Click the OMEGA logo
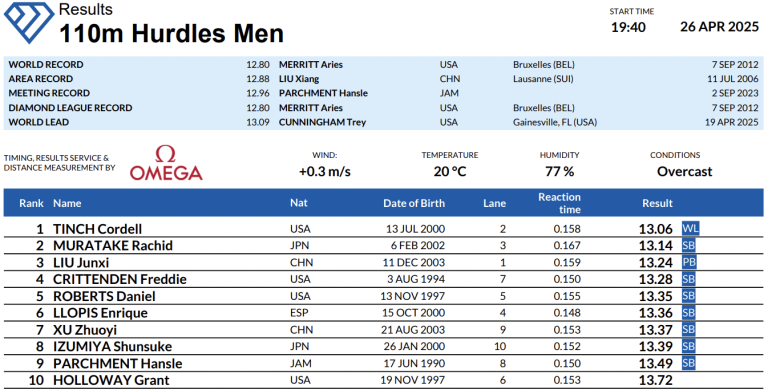The image size is (768, 390). pos(166,163)
